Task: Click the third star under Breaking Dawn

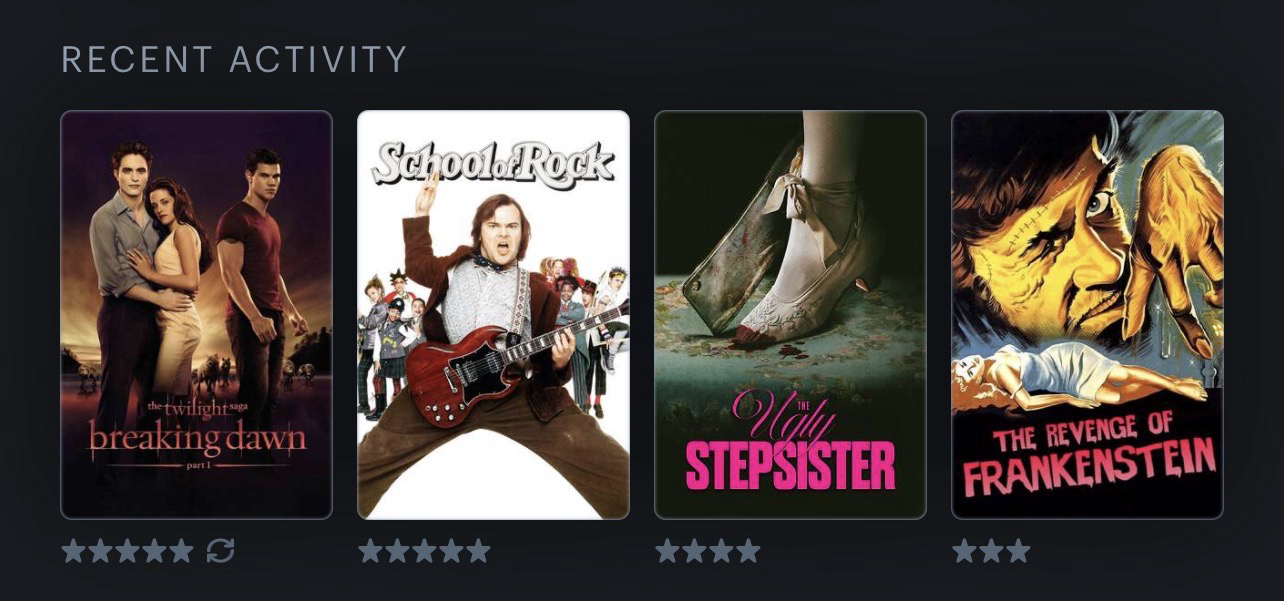Action: 127,550
